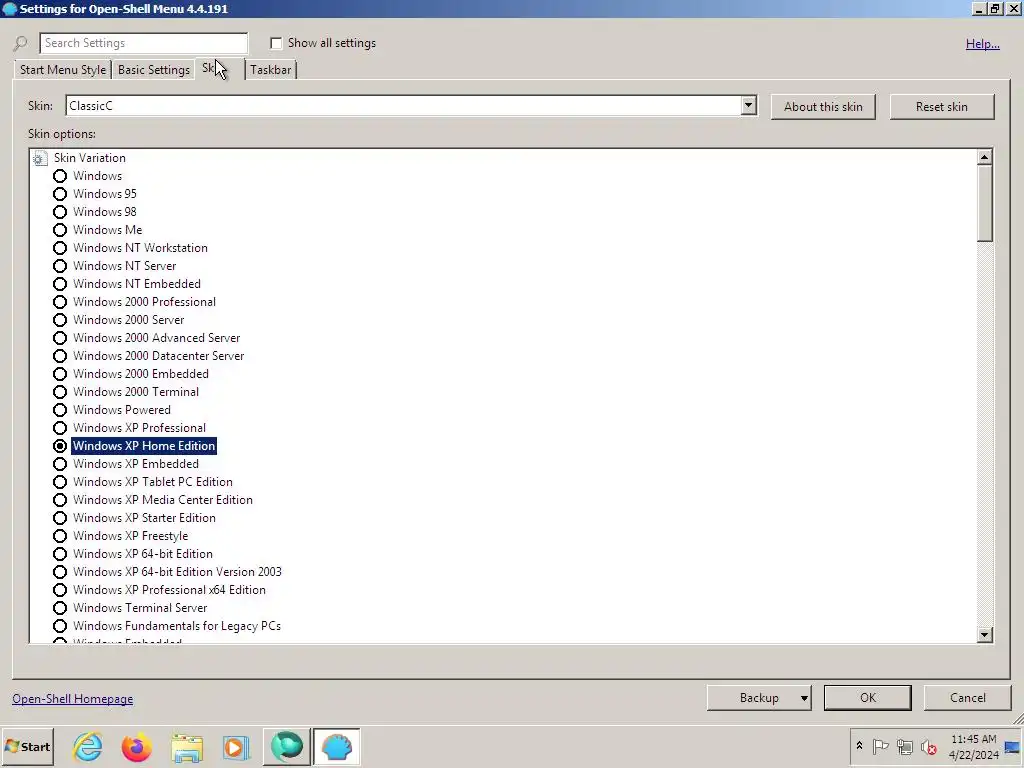Open the Skin dropdown arrow

[x=748, y=106]
